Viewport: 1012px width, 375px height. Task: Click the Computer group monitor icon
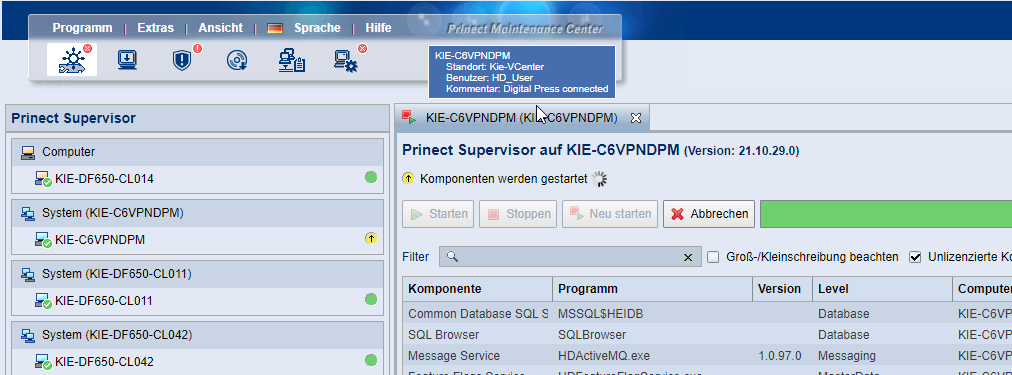[x=28, y=152]
